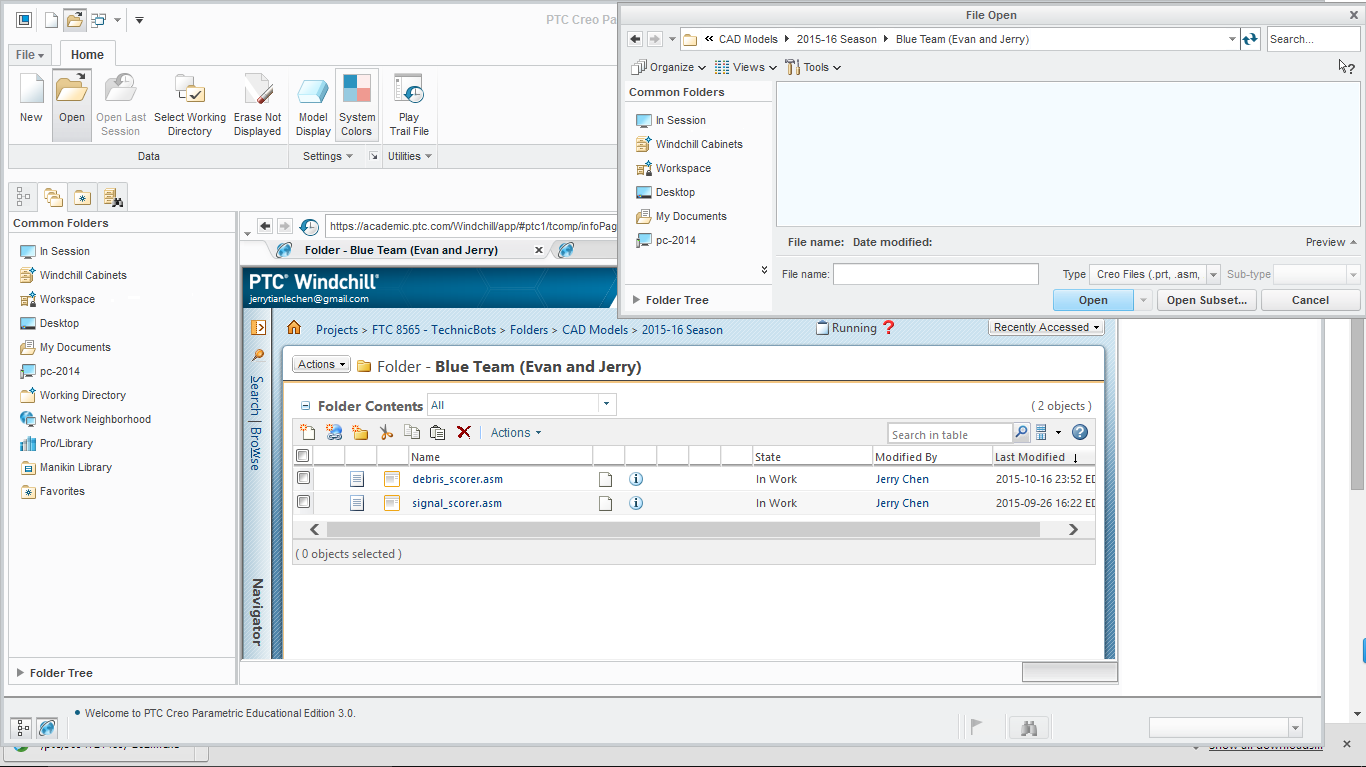Click the blue help icon in table toolbar
The height and width of the screenshot is (767, 1366).
1080,433
